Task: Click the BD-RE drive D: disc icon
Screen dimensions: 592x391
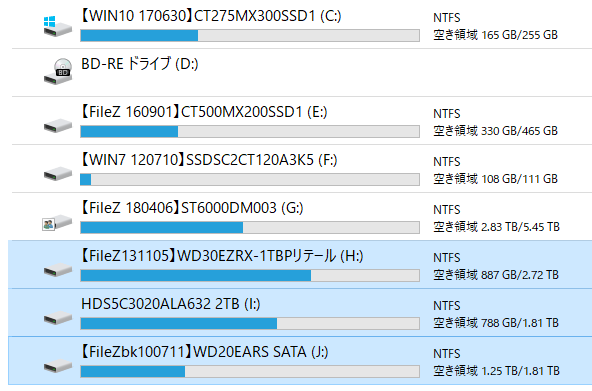Action: point(58,72)
